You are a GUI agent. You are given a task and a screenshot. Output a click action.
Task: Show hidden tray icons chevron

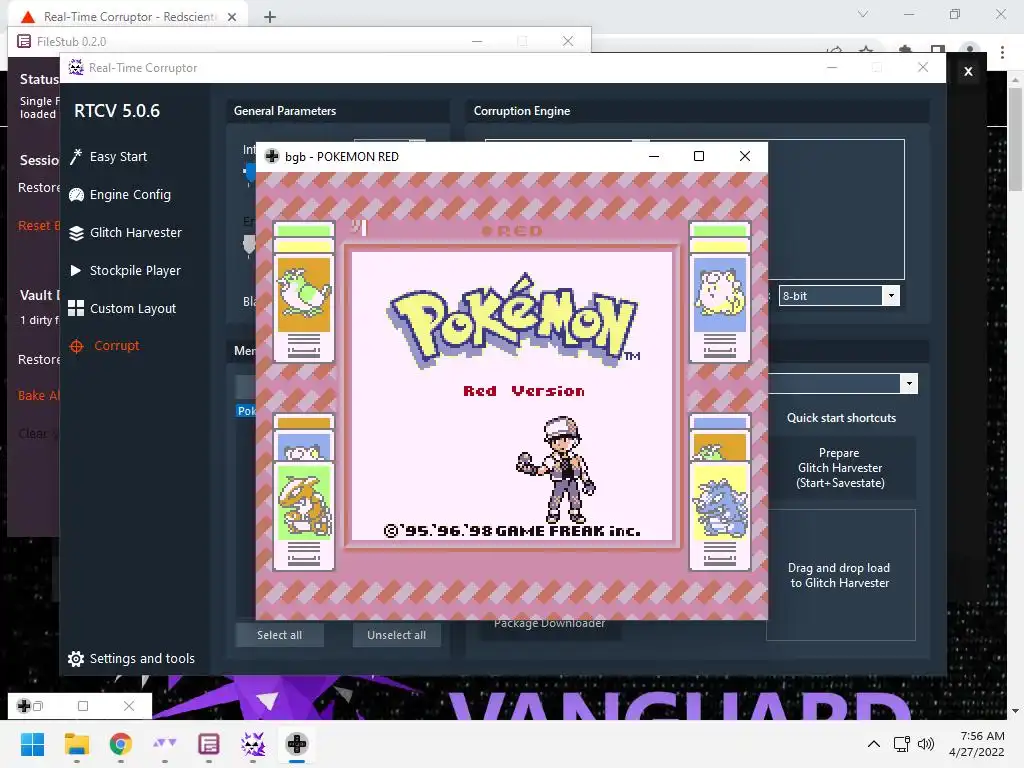[x=873, y=744]
